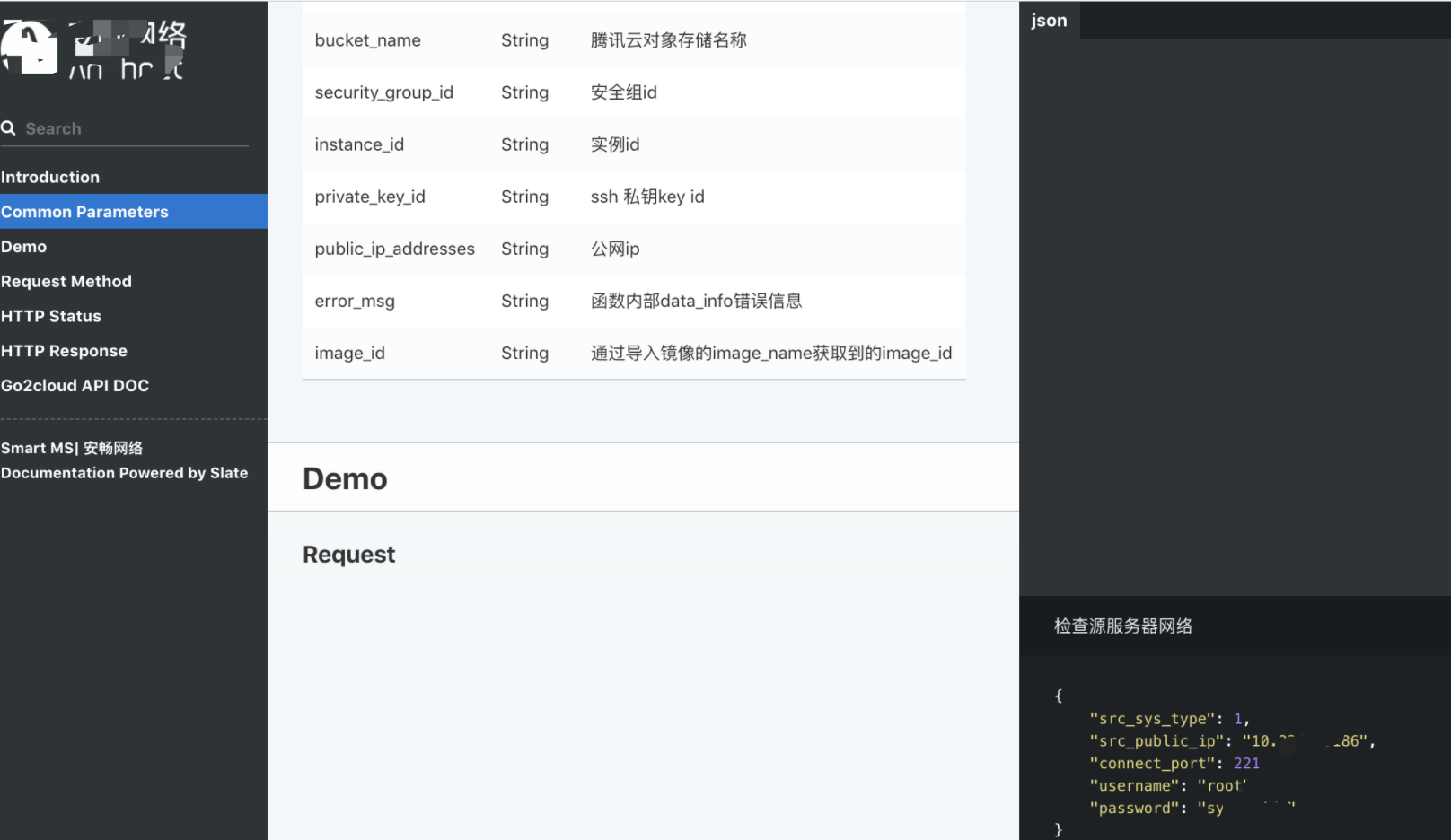Click the public_ip_addresses parameter cell
This screenshot has height=840, width=1451.
[x=395, y=249]
